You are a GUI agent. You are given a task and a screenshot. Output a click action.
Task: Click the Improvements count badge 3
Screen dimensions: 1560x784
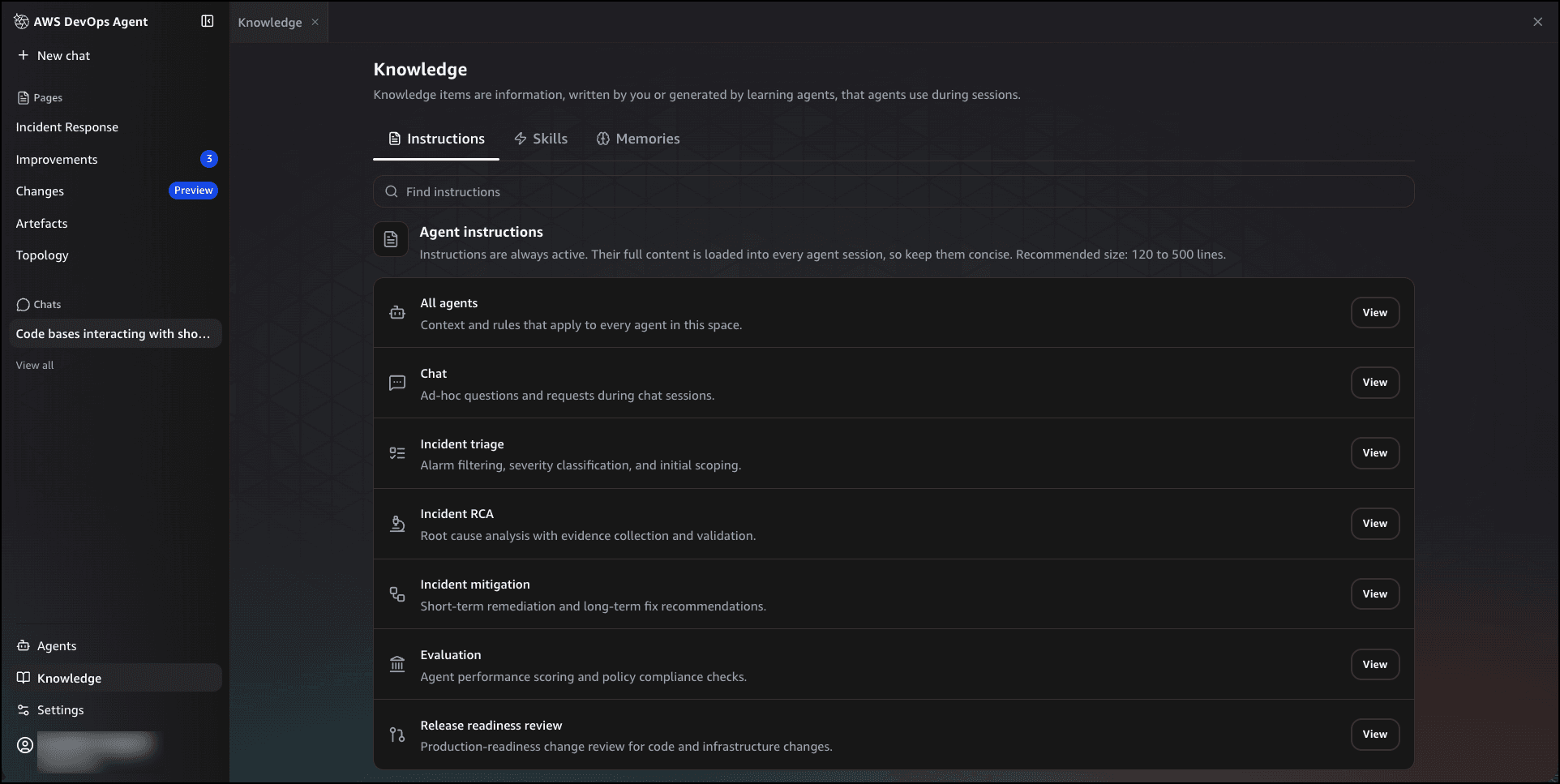point(209,159)
